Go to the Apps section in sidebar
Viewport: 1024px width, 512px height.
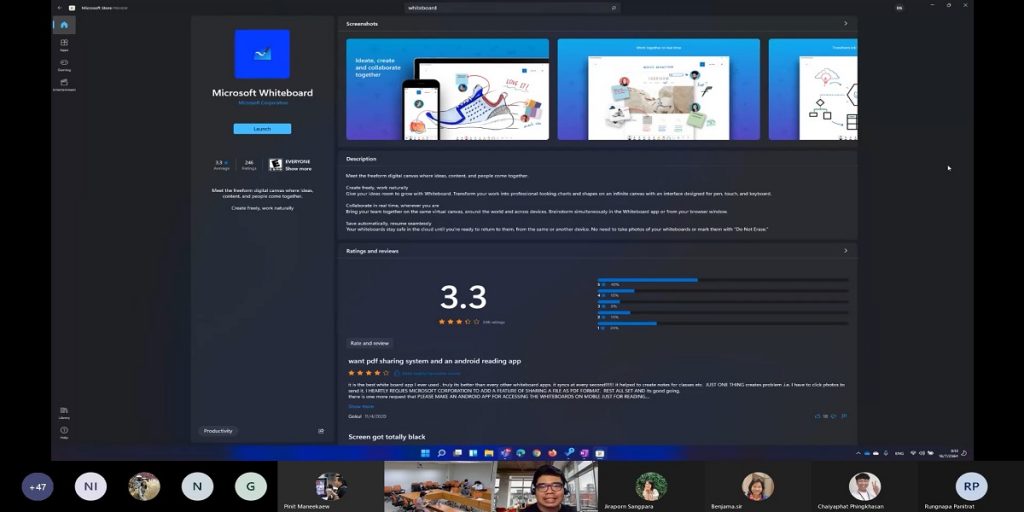point(64,46)
